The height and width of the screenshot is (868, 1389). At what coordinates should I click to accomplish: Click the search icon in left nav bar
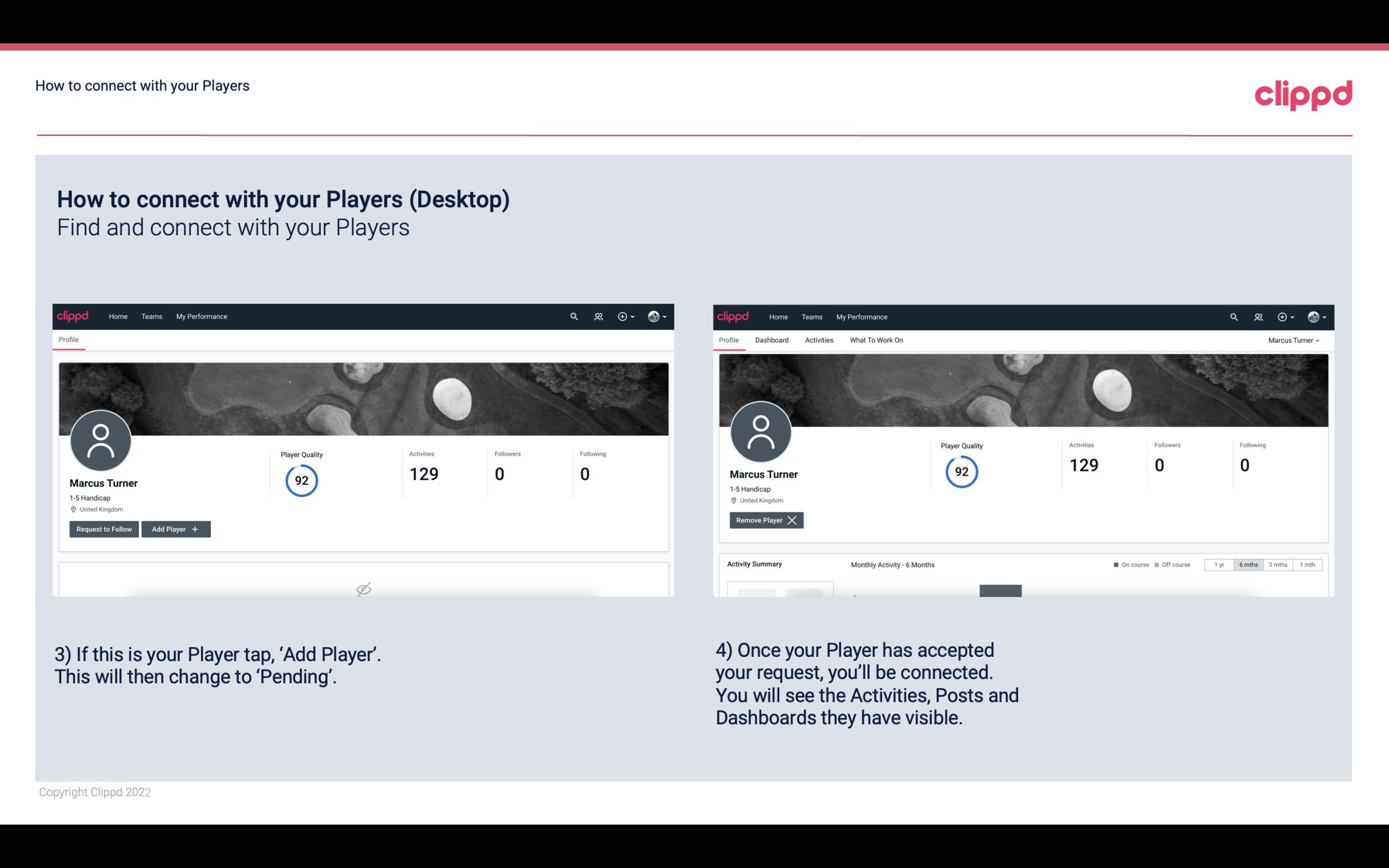[x=572, y=317]
